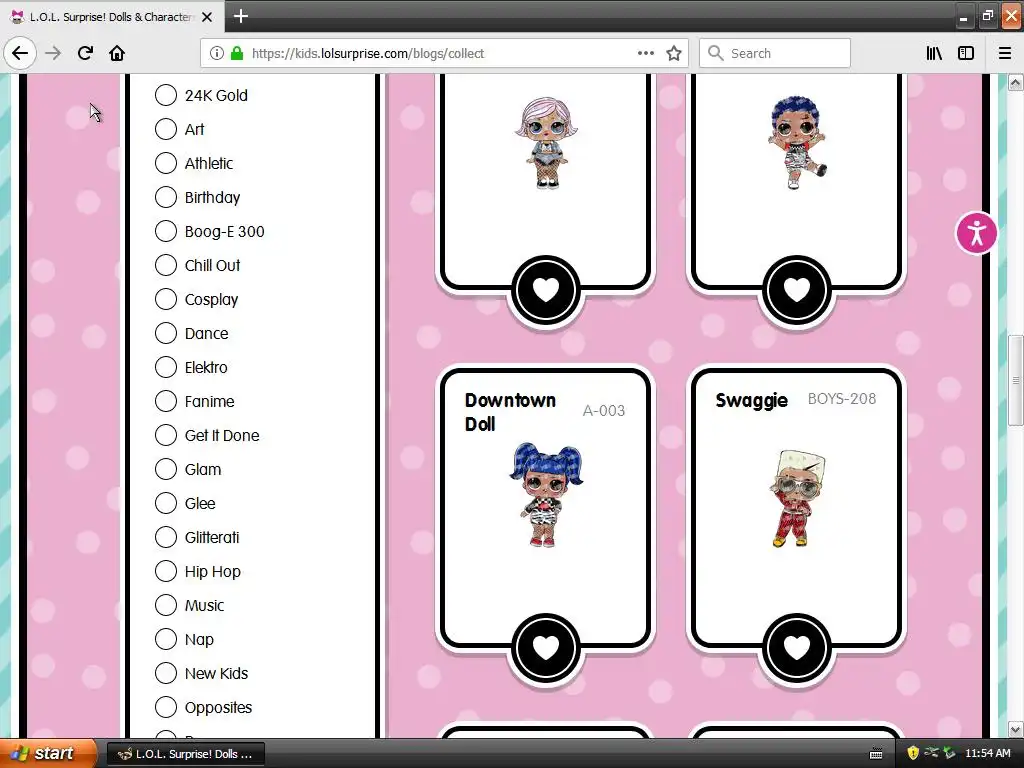Pick the Chill Out filter
The width and height of the screenshot is (1024, 768).
pos(197,265)
